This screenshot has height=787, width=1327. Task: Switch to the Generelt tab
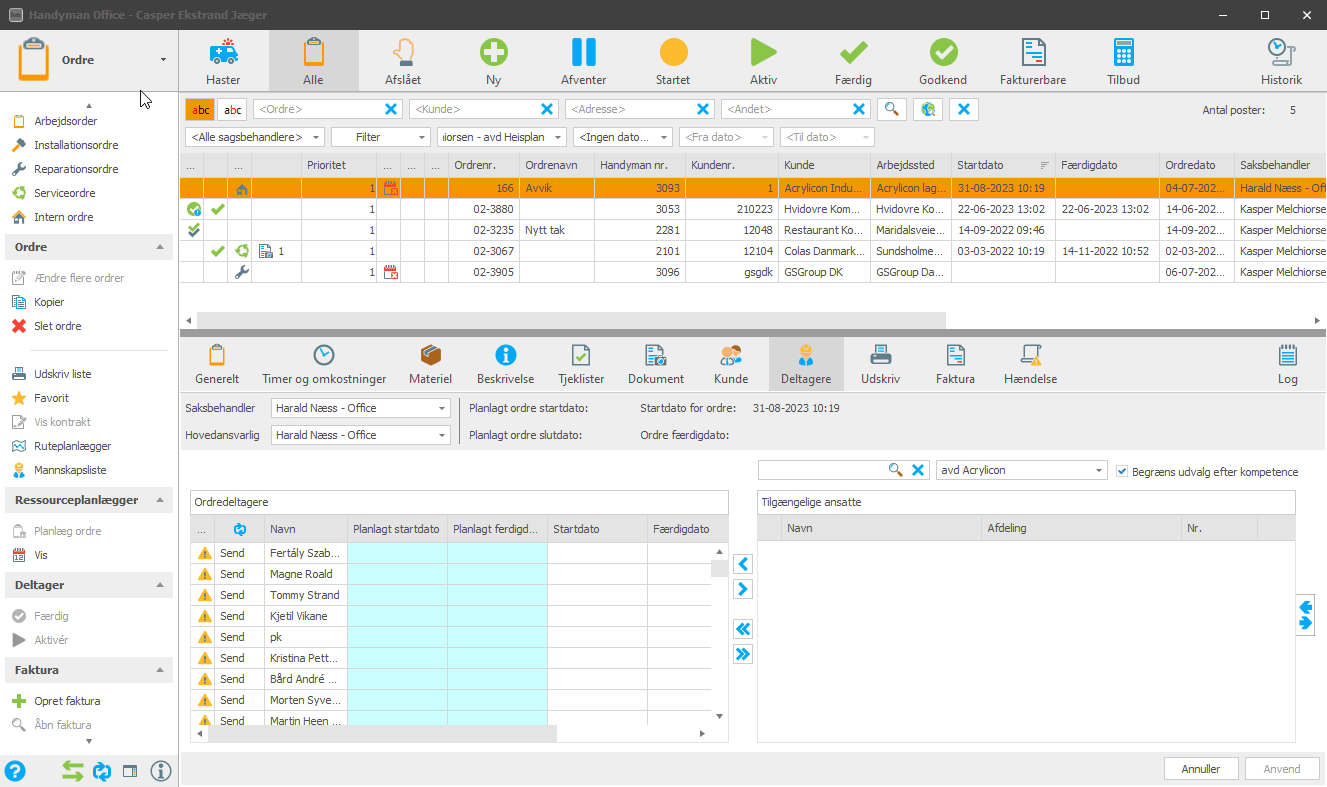(217, 364)
